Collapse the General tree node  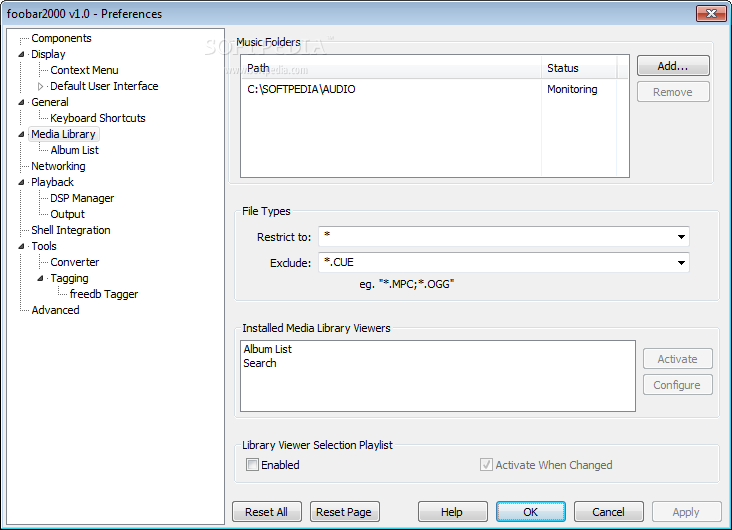click(21, 102)
